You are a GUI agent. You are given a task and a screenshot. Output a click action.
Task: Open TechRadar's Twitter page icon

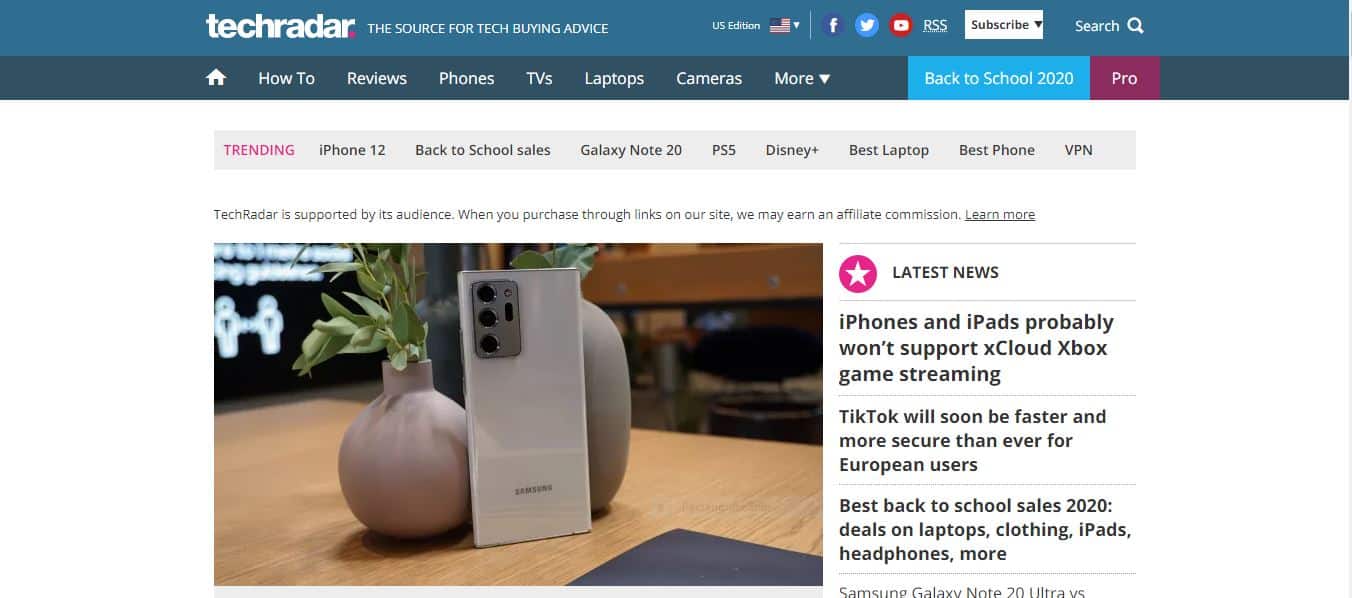[x=867, y=25]
